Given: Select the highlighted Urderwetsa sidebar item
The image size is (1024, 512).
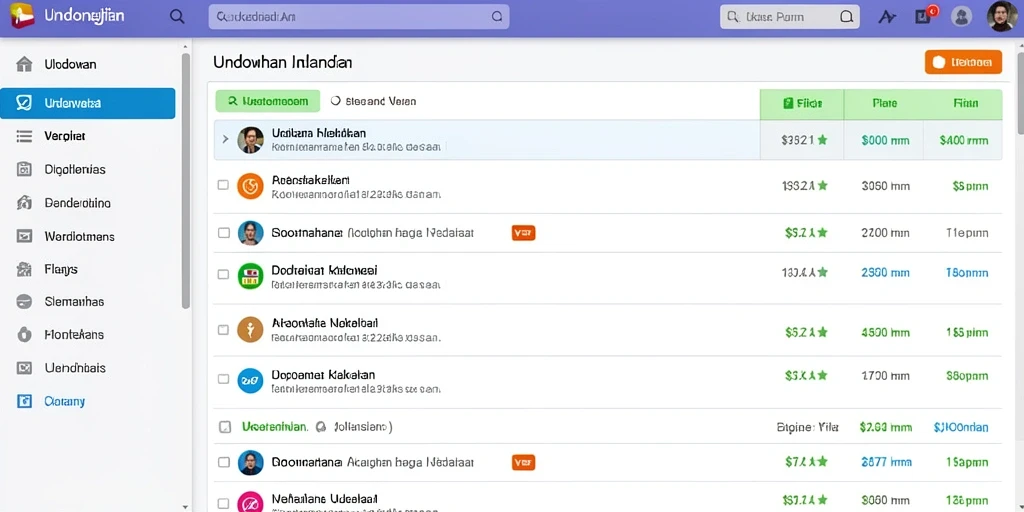Looking at the screenshot, I should 88,103.
